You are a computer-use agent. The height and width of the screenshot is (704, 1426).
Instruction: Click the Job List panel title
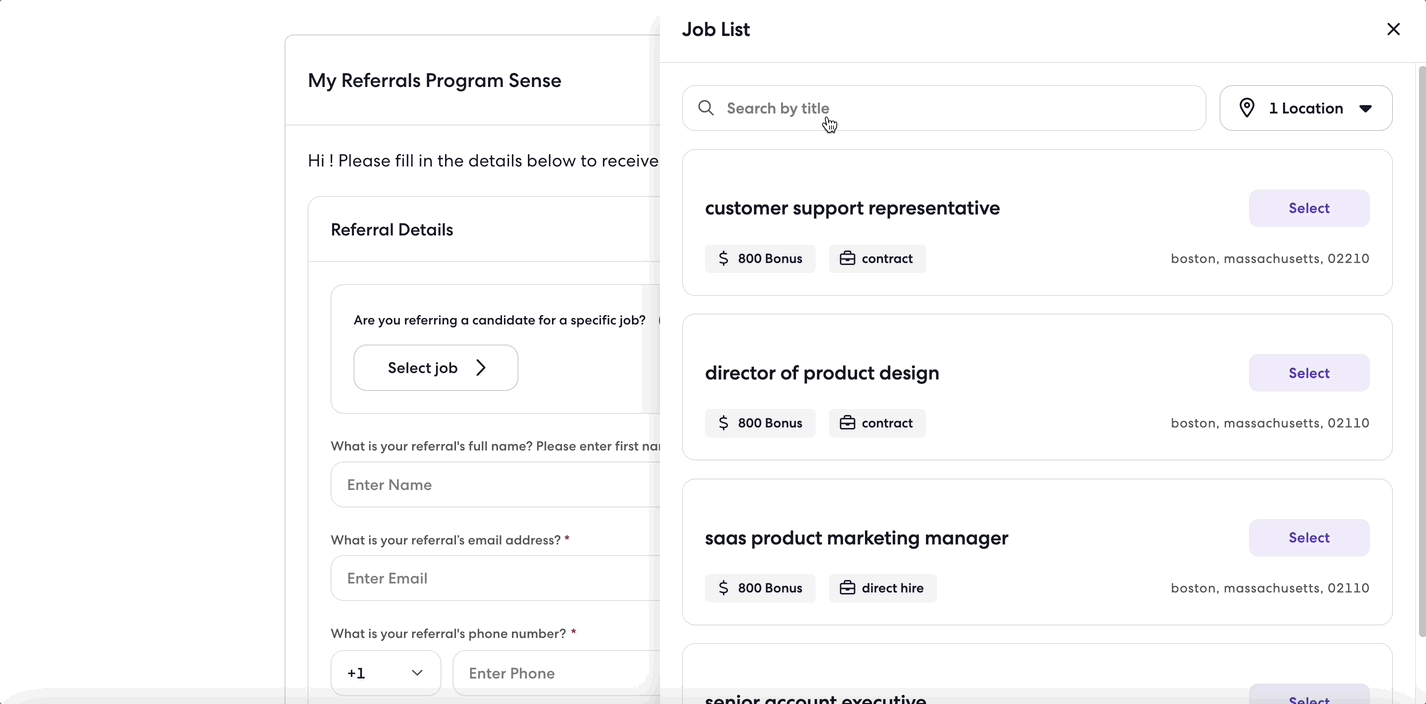pyautogui.click(x=716, y=29)
